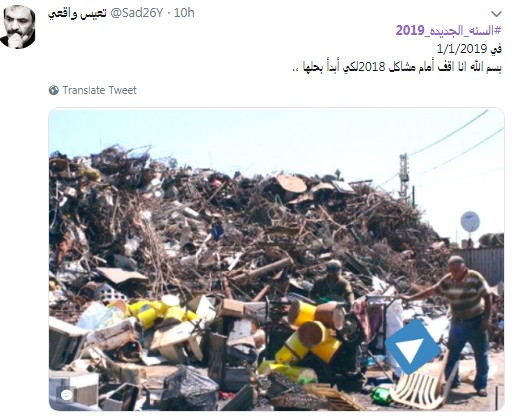Open the tweet author's profile avatar
512x419 pixels.
pos(18,27)
